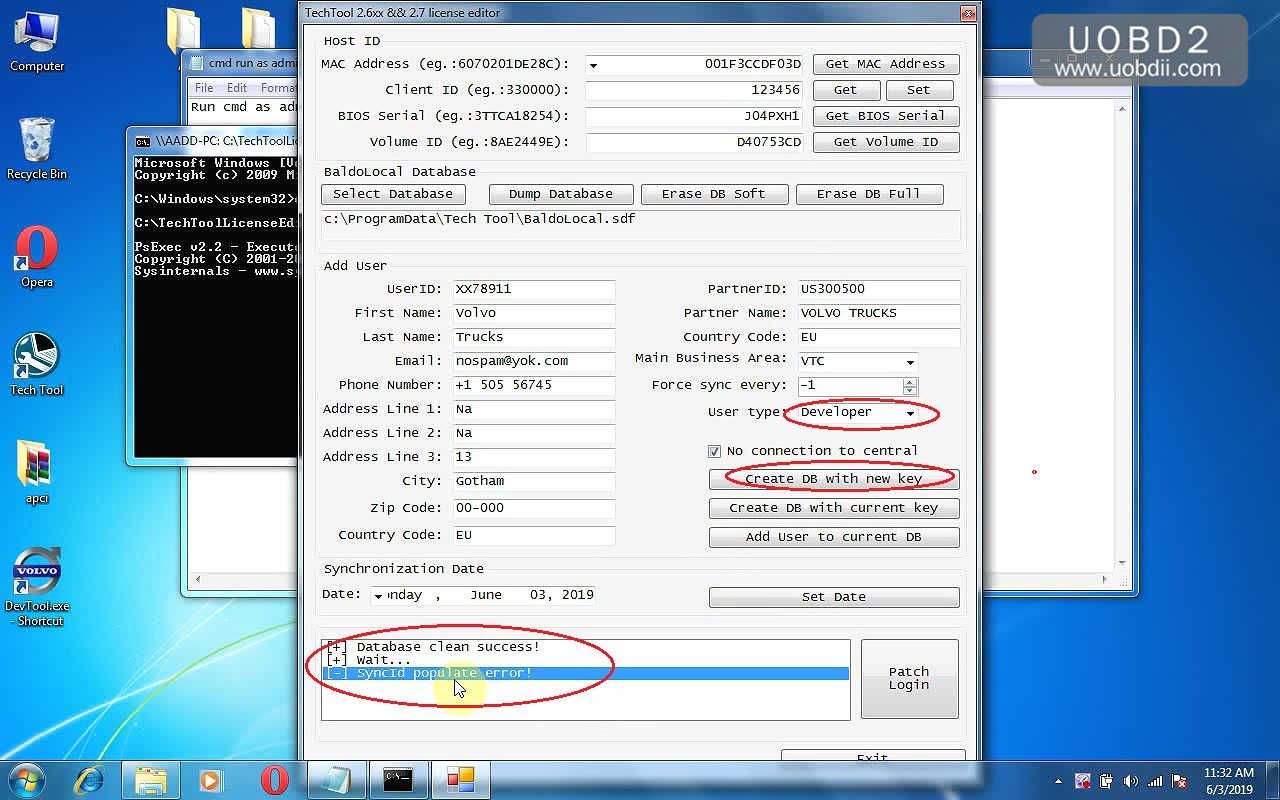
Task: Open Synchronization Date picker dropdown
Action: point(378,596)
